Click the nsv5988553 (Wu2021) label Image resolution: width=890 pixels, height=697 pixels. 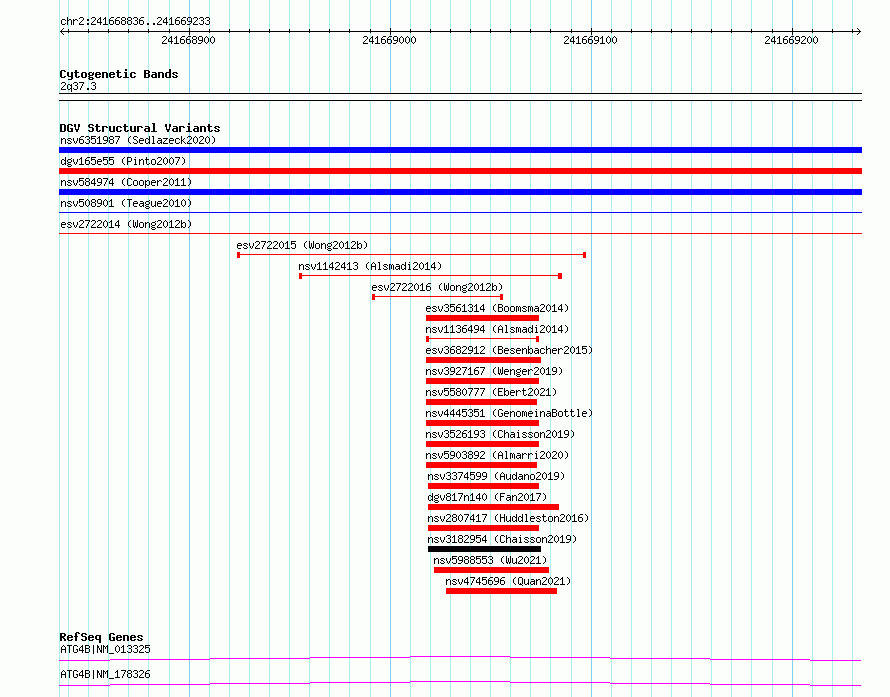coord(490,560)
